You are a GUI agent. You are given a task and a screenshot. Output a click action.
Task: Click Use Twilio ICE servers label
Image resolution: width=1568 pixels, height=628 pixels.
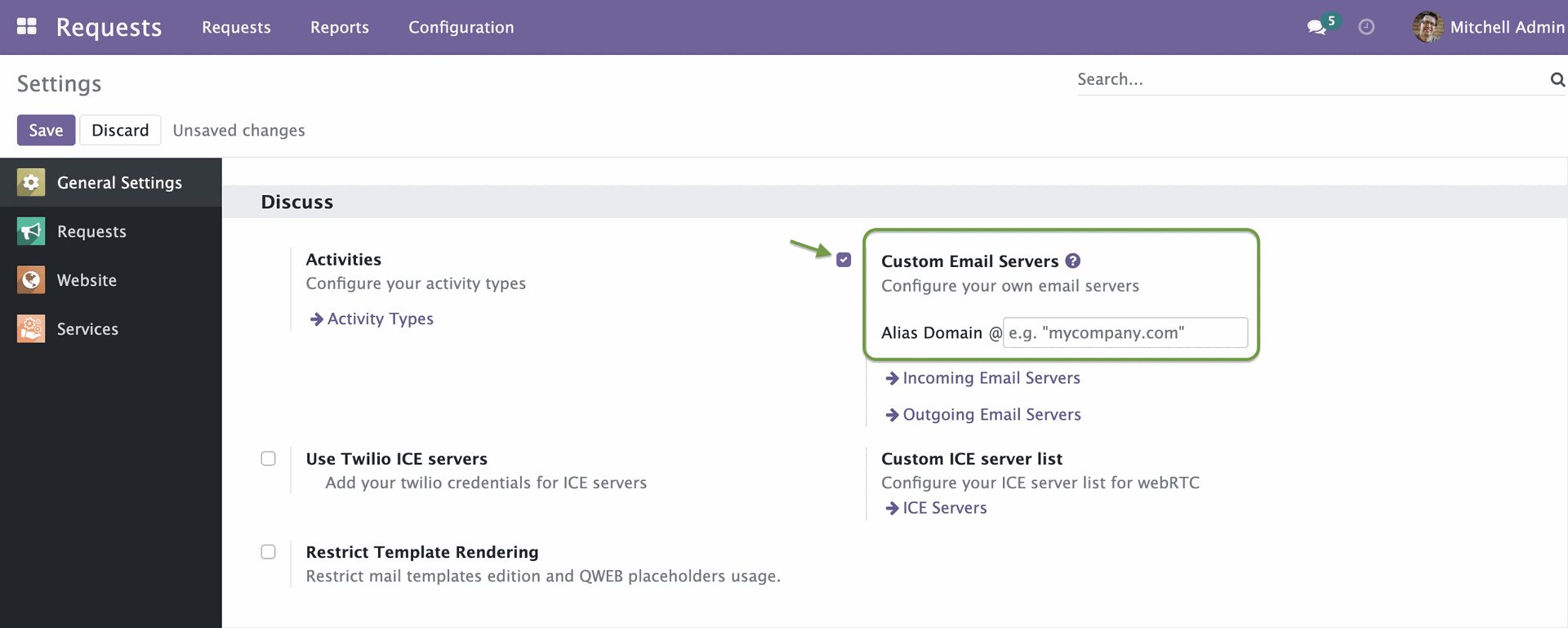coord(396,459)
